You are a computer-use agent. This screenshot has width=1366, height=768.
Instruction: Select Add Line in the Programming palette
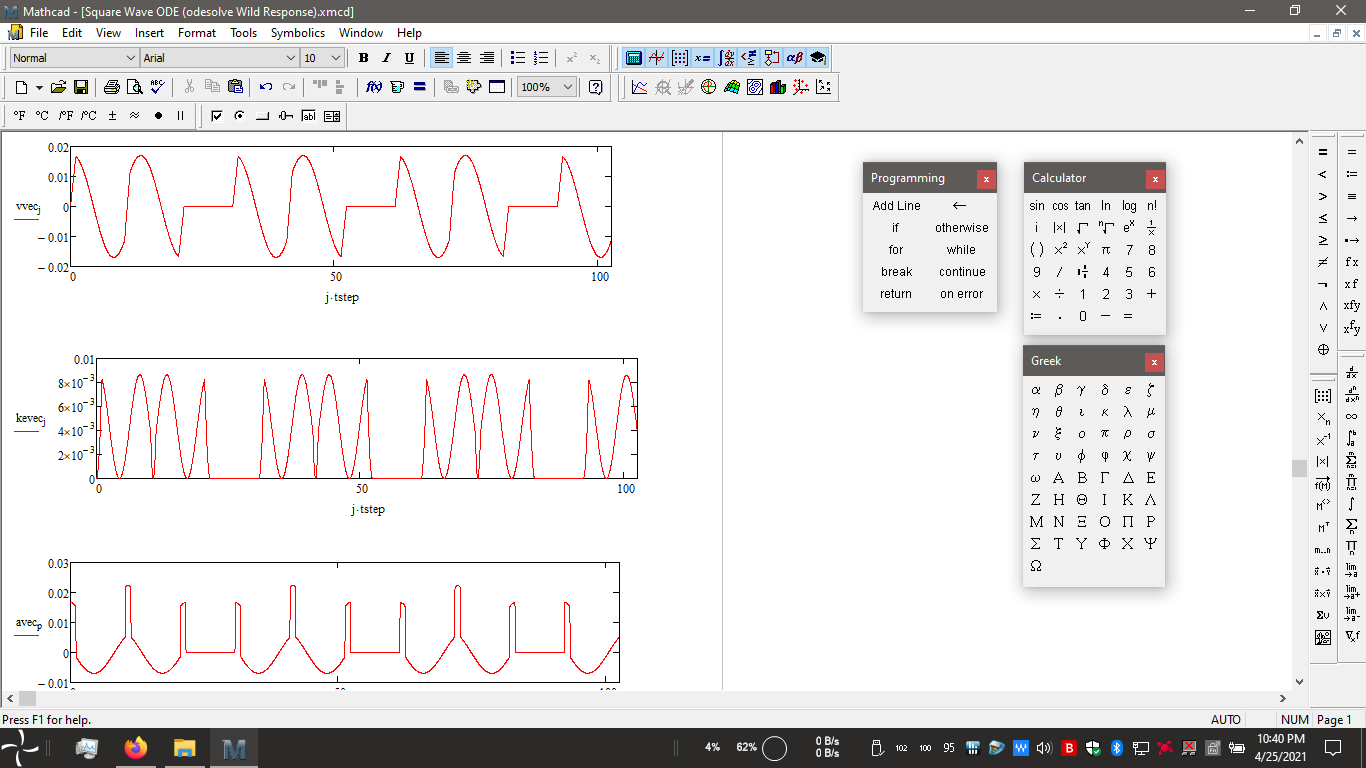894,205
